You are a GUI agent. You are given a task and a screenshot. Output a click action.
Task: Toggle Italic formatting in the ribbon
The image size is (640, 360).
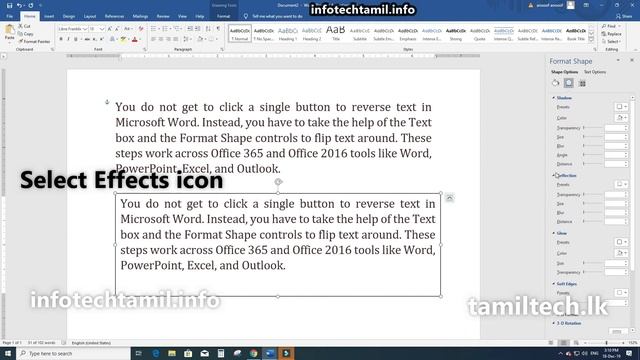pos(68,39)
